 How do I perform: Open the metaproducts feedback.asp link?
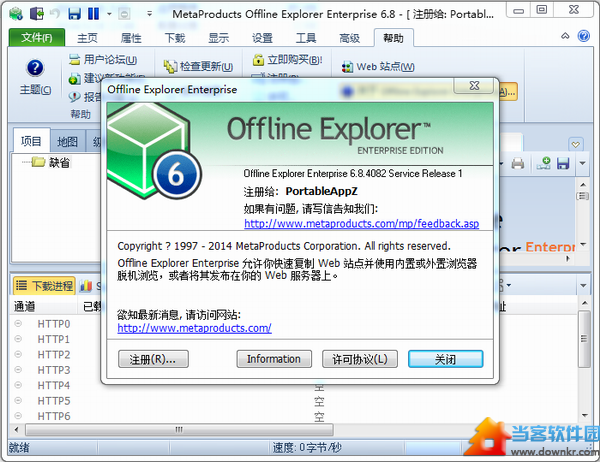point(362,224)
